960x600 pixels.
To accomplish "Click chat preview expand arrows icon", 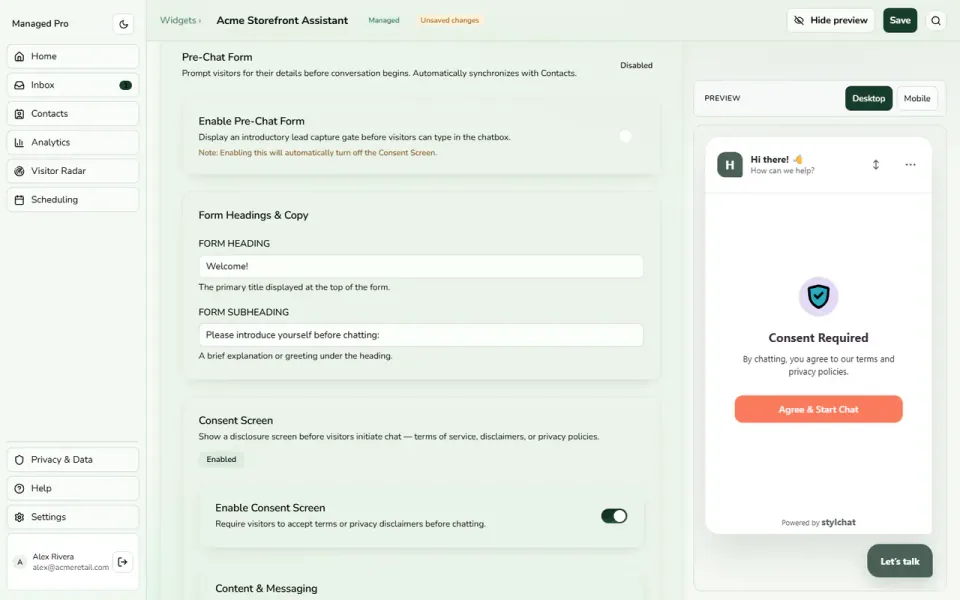I will pos(876,165).
